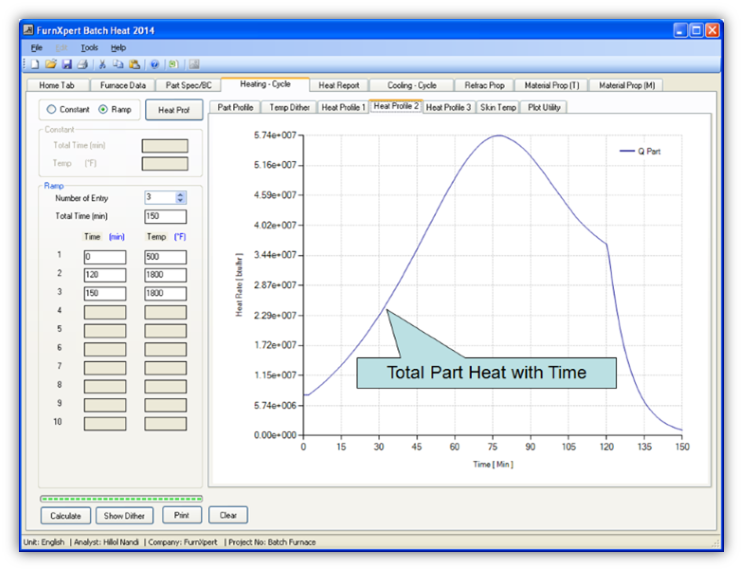The height and width of the screenshot is (571, 743).
Task: Open the Help menu
Action: [x=118, y=47]
